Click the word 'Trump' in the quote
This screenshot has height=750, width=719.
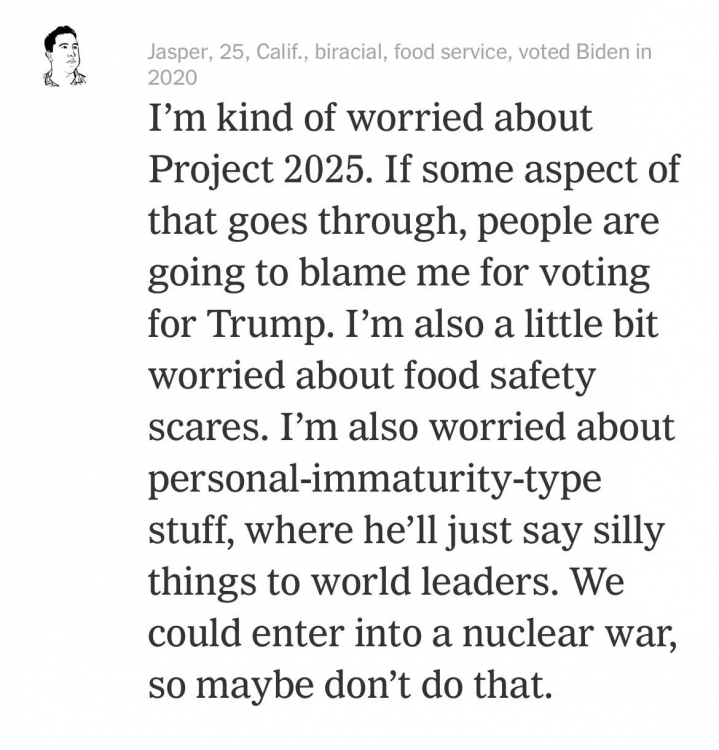coord(258,325)
